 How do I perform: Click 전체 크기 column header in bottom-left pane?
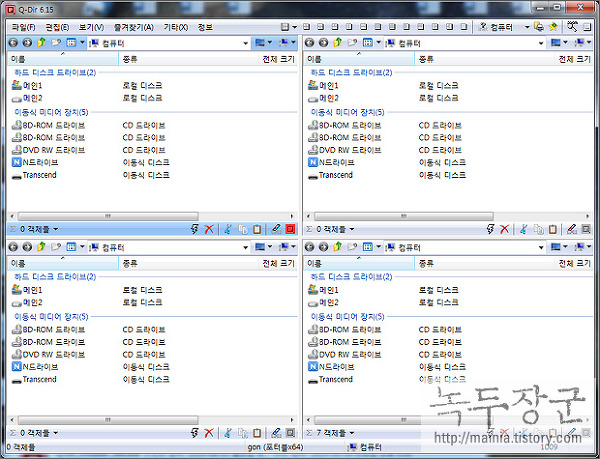click(278, 263)
